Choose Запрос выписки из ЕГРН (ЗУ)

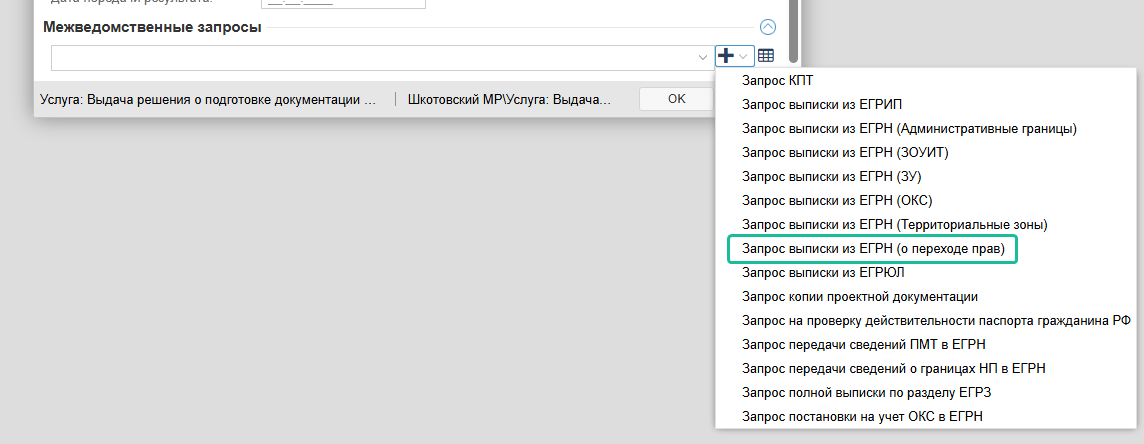point(832,176)
